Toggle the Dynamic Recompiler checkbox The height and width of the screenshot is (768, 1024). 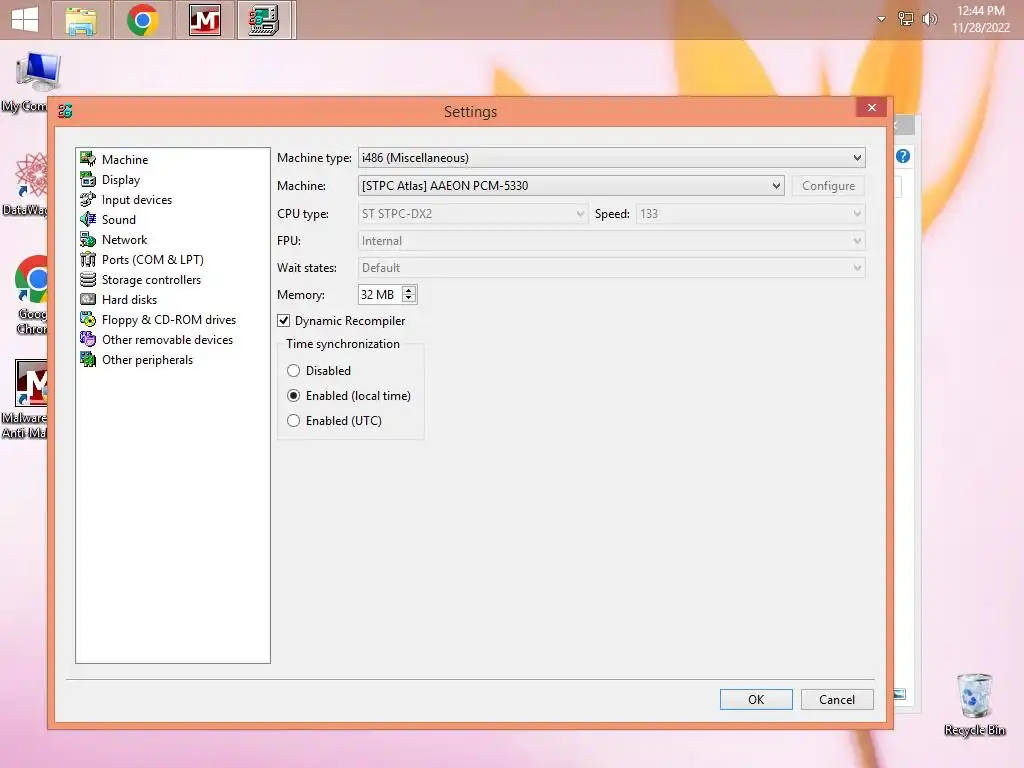coord(283,321)
